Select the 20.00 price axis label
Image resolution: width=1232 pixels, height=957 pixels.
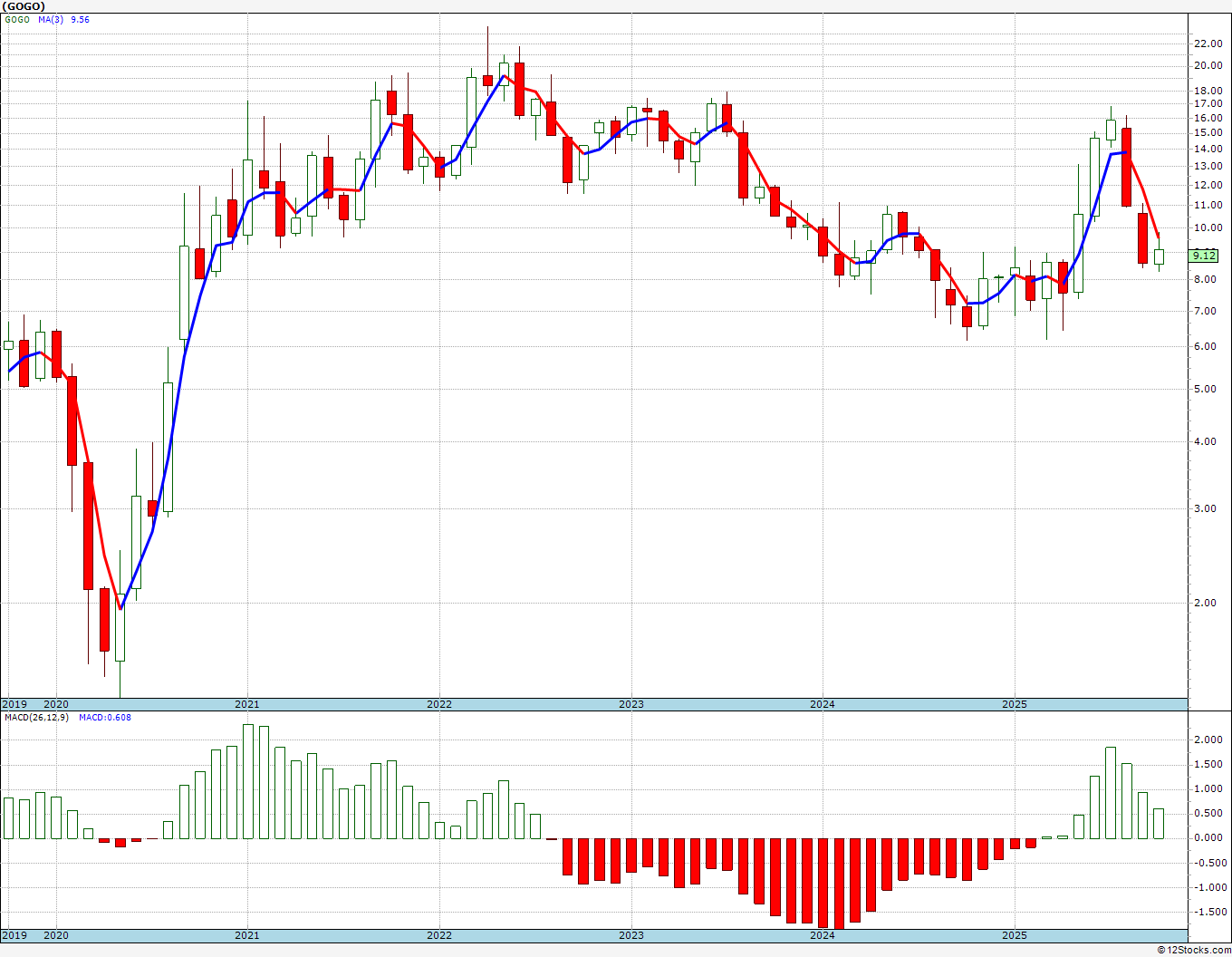1207,66
